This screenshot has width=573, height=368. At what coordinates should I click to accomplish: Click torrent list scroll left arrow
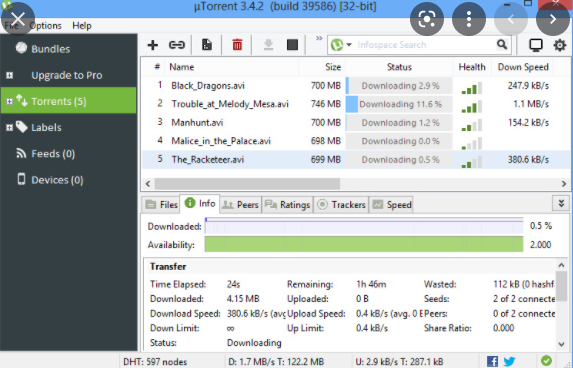coord(148,183)
